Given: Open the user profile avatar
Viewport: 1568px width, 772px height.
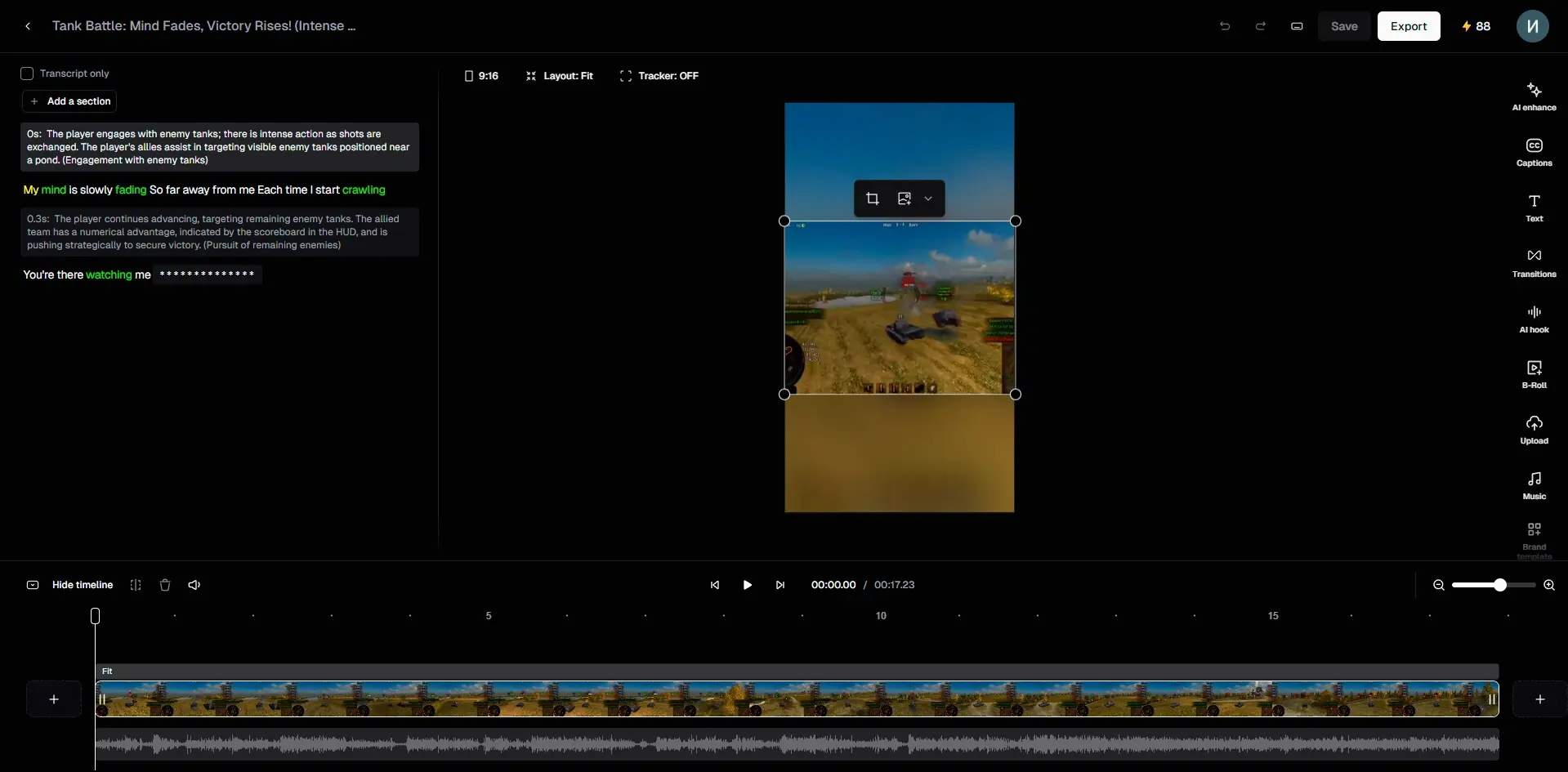Looking at the screenshot, I should click(x=1533, y=26).
